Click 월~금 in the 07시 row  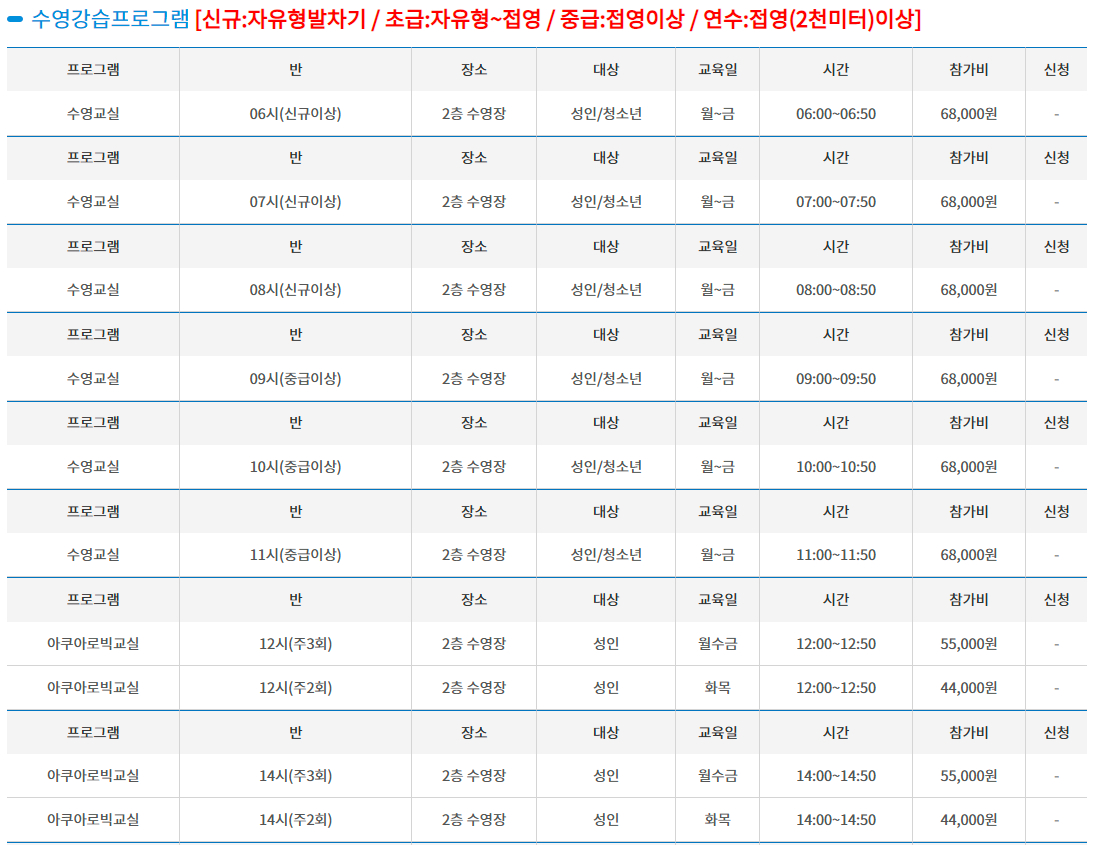[717, 202]
